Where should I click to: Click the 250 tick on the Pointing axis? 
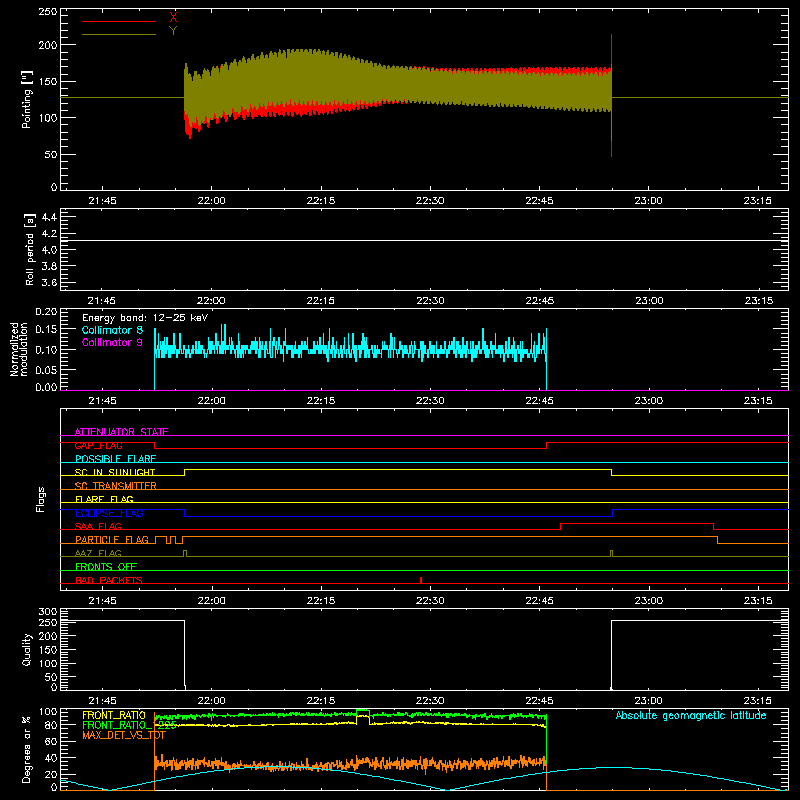[47, 12]
